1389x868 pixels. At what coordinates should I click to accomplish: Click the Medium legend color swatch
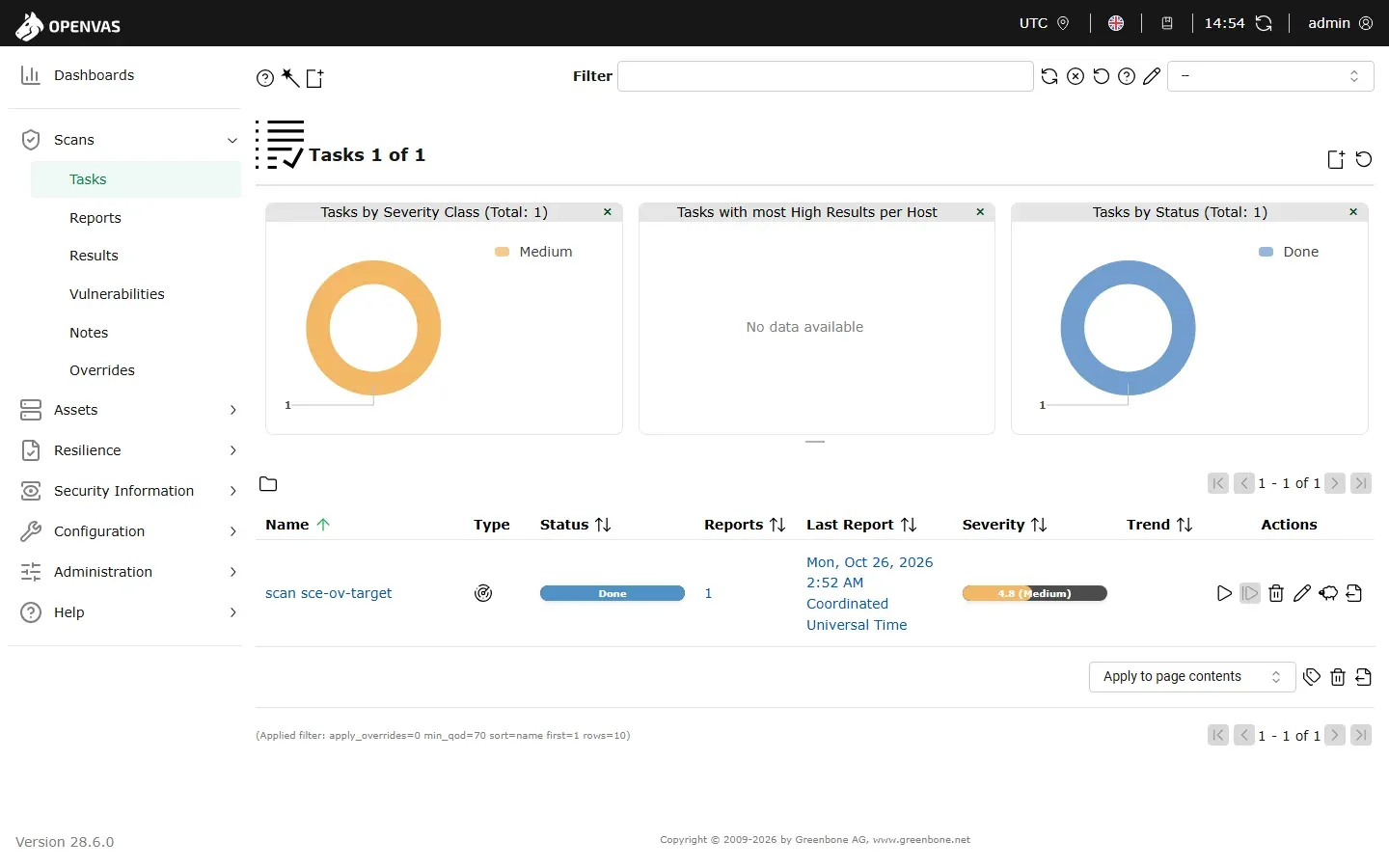[502, 252]
